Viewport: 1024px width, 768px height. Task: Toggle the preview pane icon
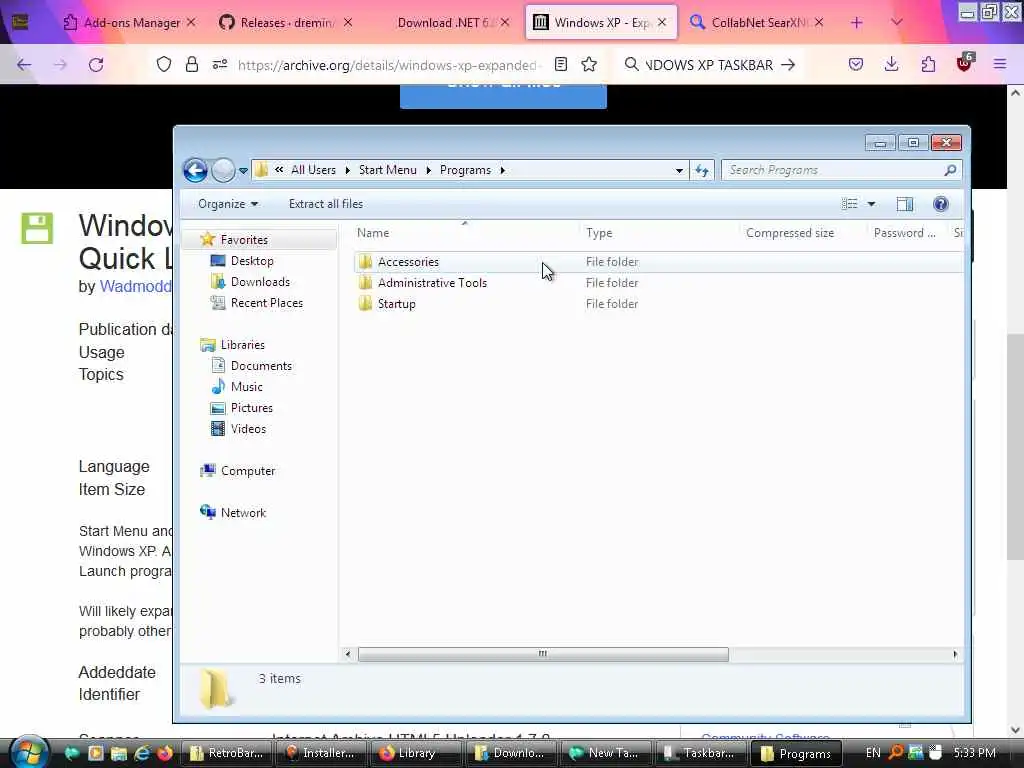pos(904,204)
